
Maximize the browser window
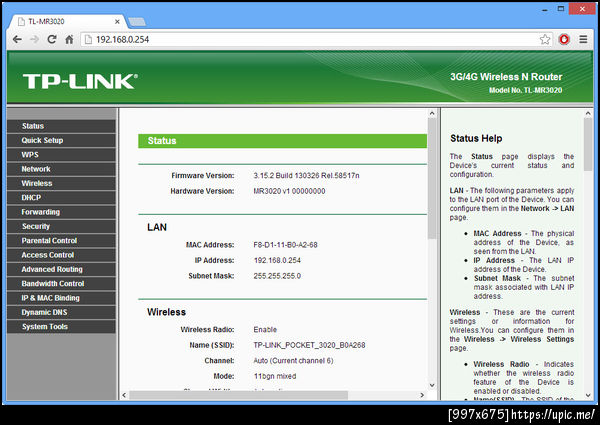[561, 9]
